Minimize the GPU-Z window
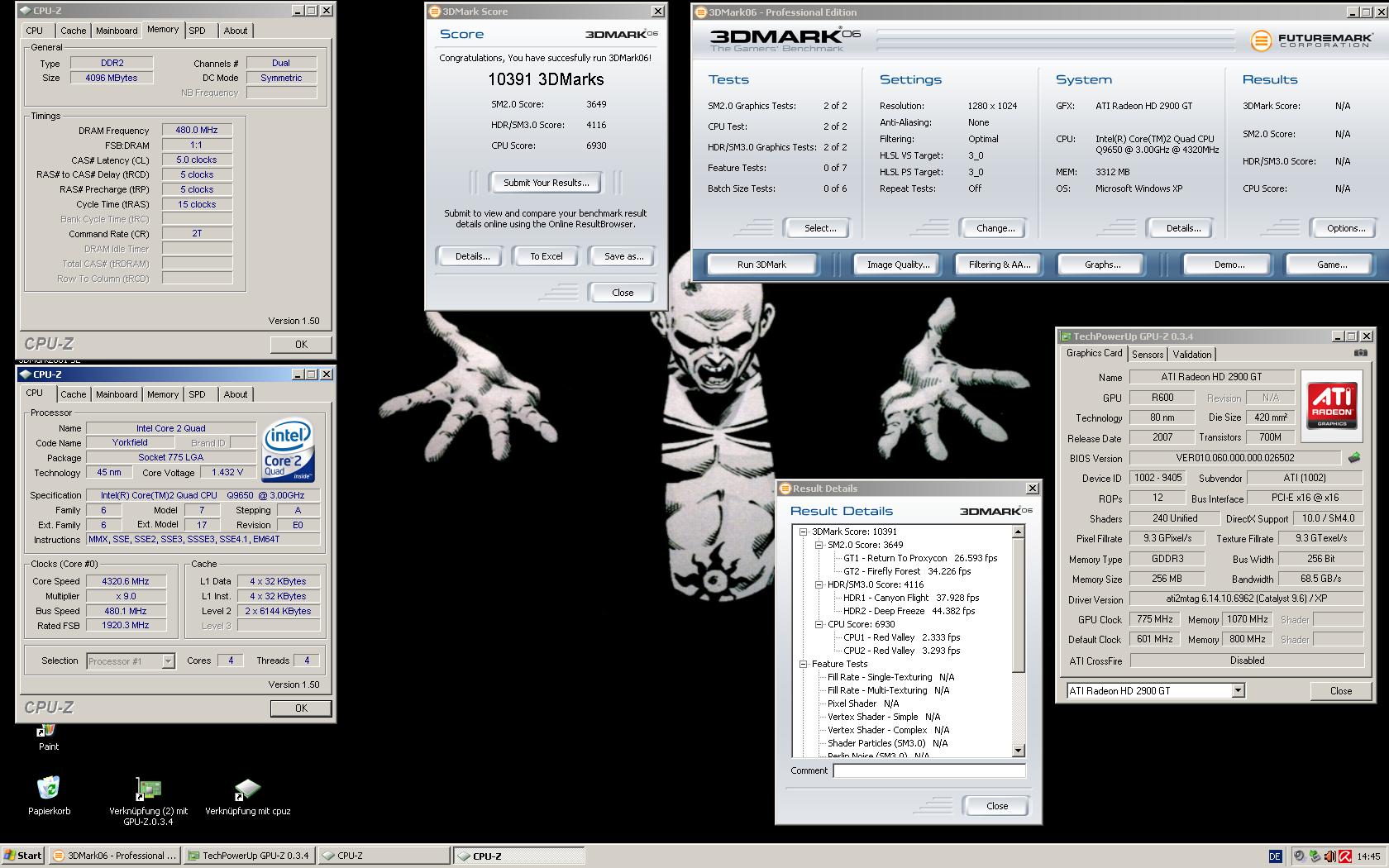1389x868 pixels. [1337, 336]
